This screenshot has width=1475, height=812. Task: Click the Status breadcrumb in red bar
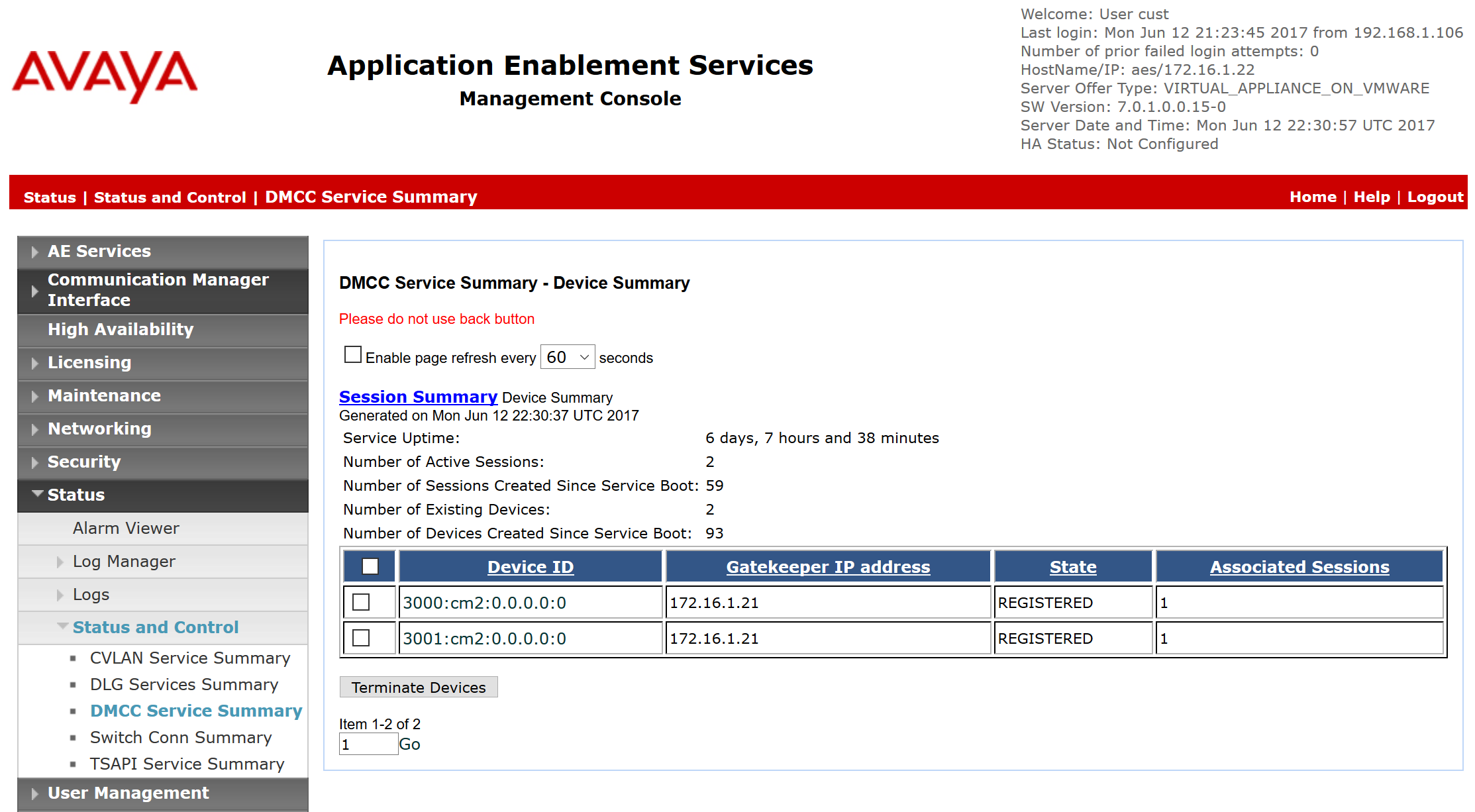coord(50,197)
